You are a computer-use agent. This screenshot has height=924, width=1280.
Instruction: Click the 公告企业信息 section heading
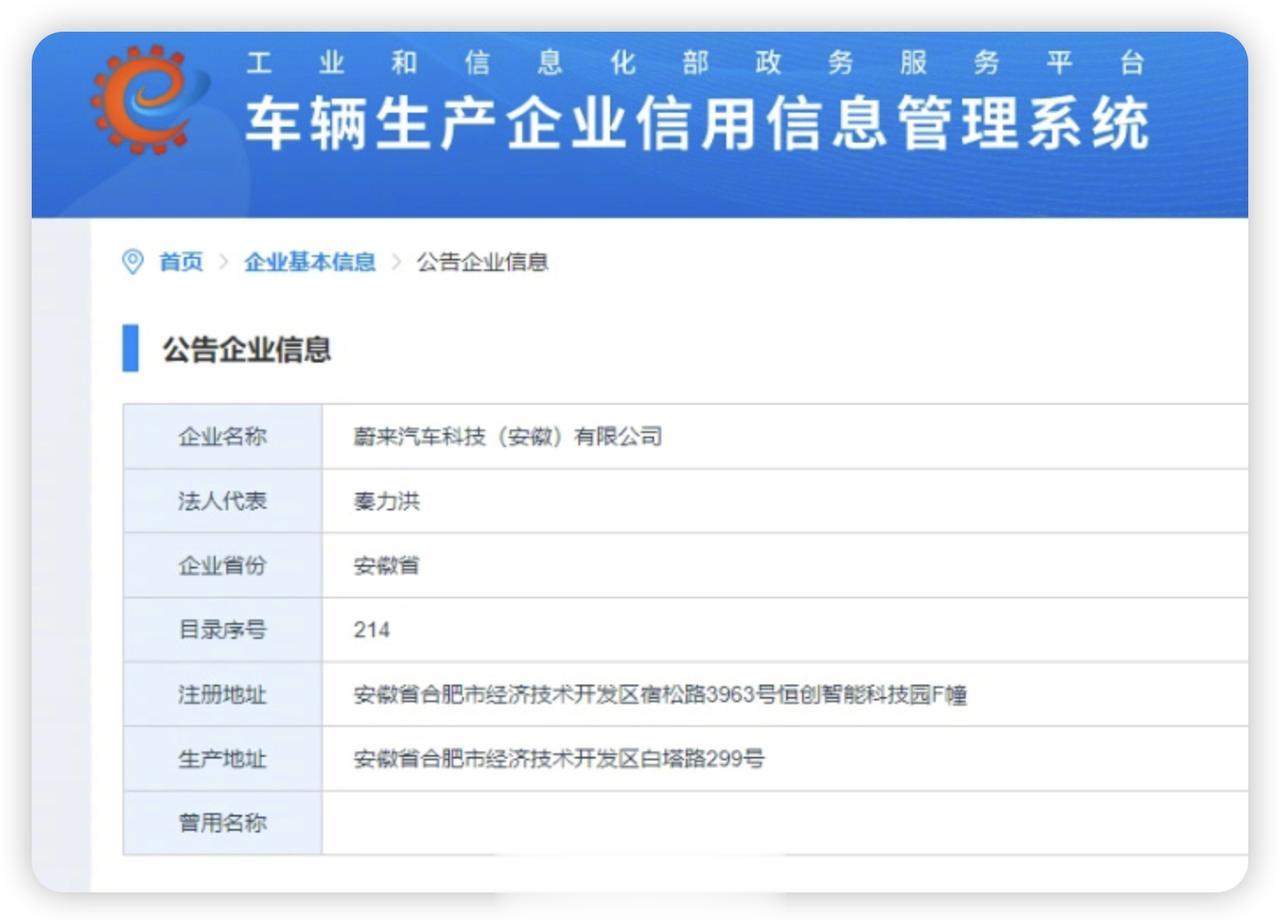coord(247,349)
